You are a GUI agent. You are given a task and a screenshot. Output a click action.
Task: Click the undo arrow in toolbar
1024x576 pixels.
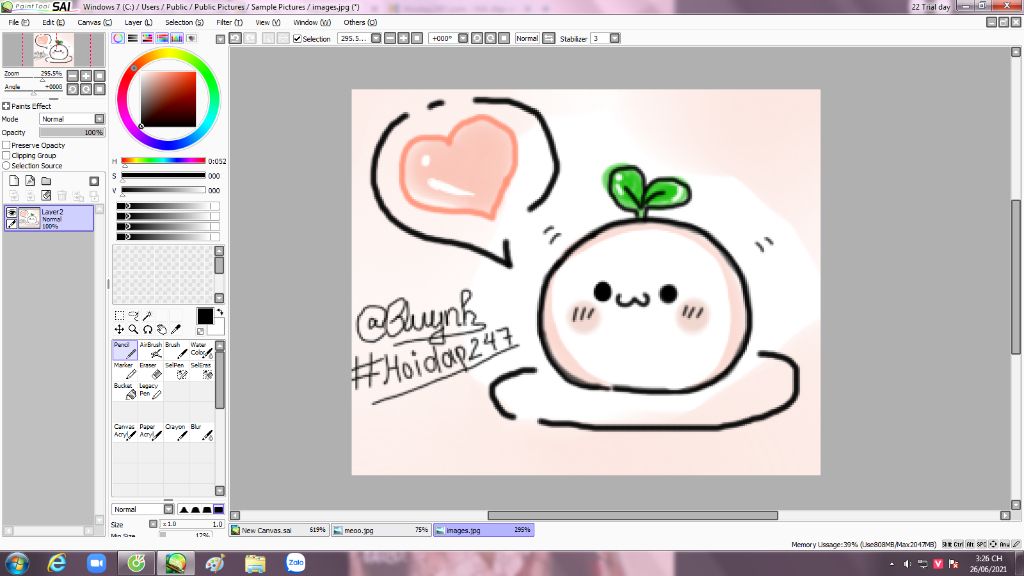236,39
